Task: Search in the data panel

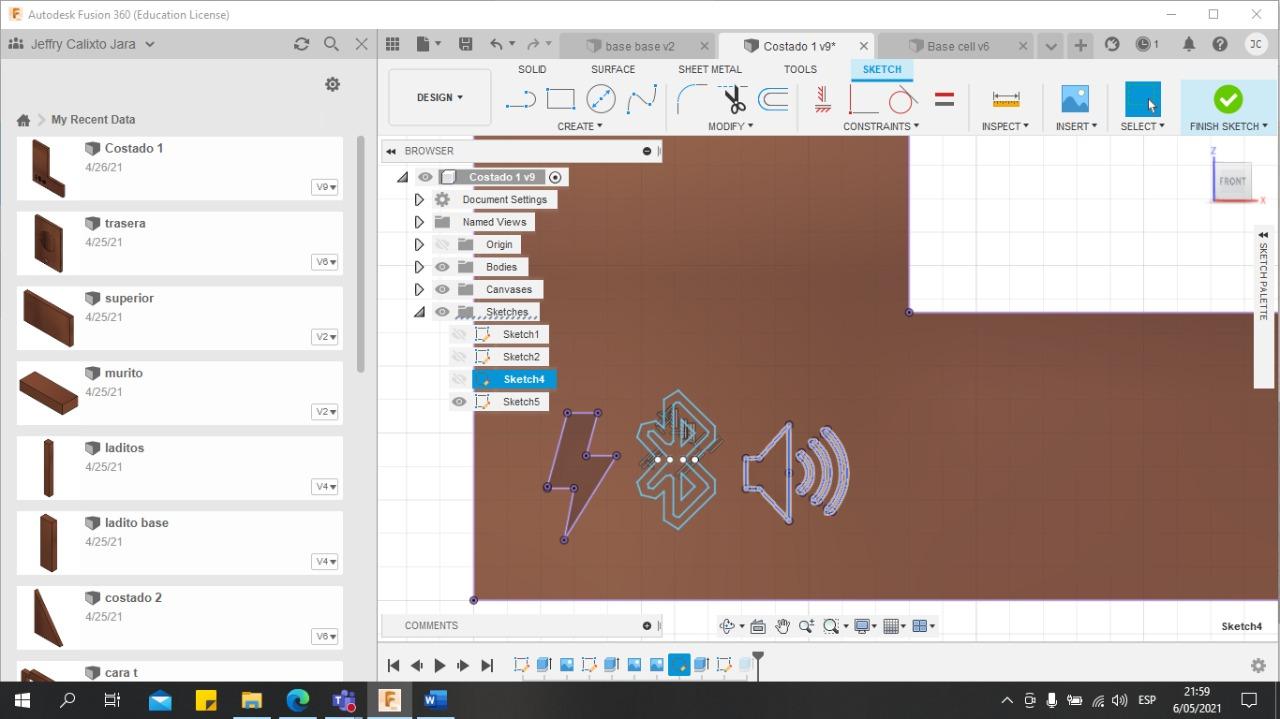Action: click(331, 44)
